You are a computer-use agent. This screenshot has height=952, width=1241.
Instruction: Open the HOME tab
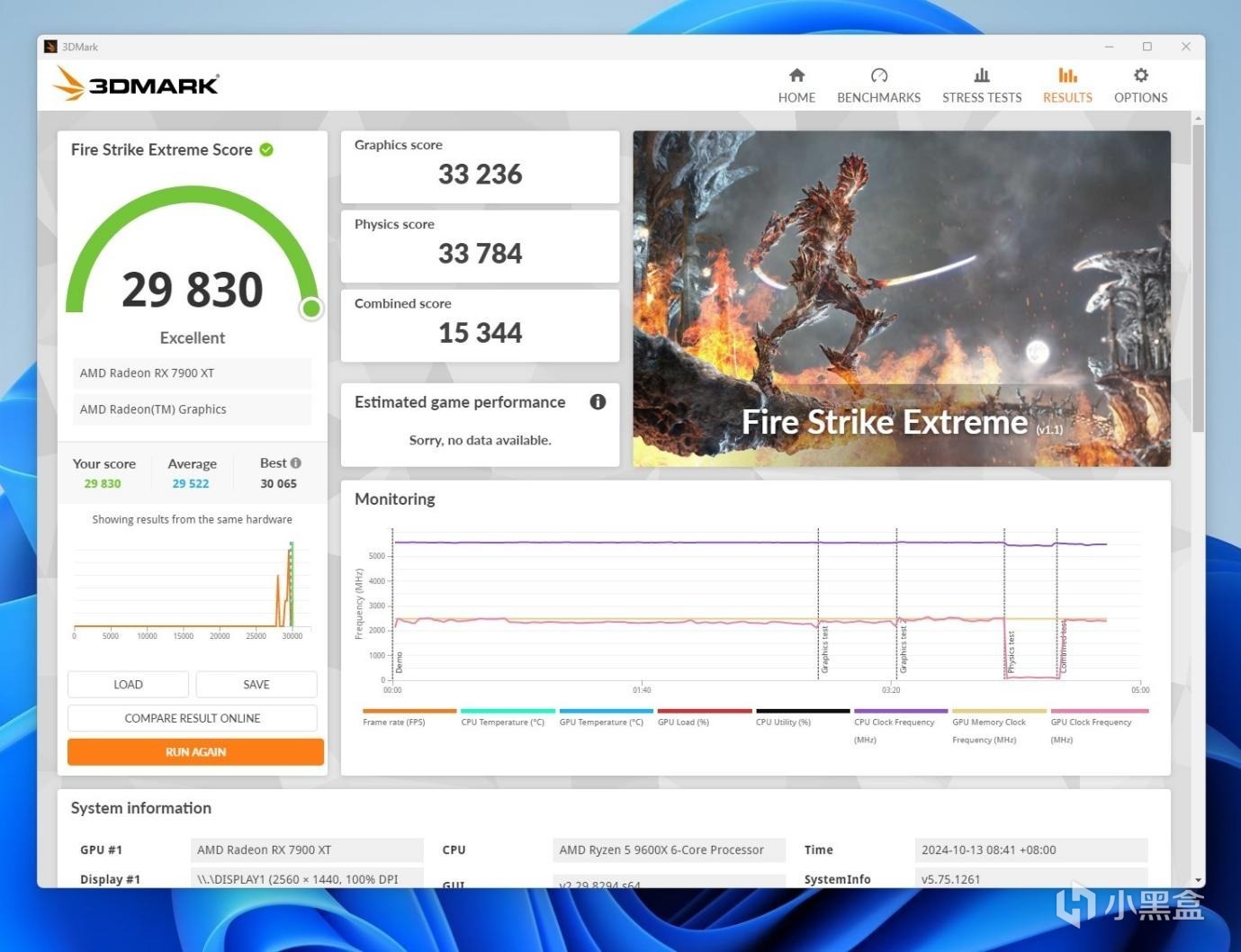[x=796, y=85]
